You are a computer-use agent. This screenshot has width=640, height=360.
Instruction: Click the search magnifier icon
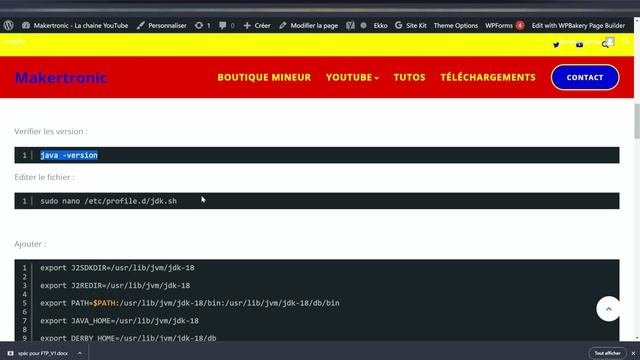pos(605,44)
